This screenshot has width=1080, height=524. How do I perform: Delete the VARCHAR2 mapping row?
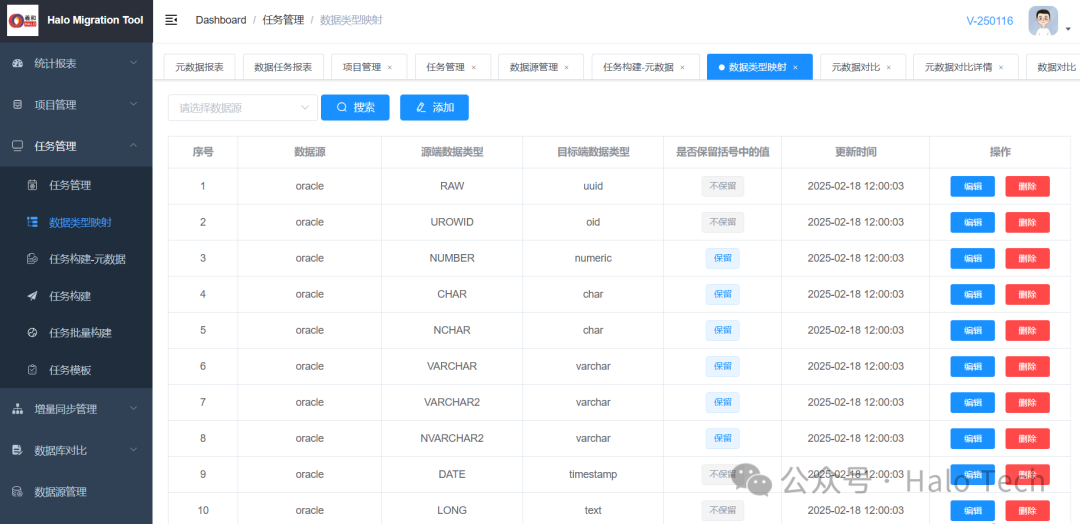click(1028, 402)
